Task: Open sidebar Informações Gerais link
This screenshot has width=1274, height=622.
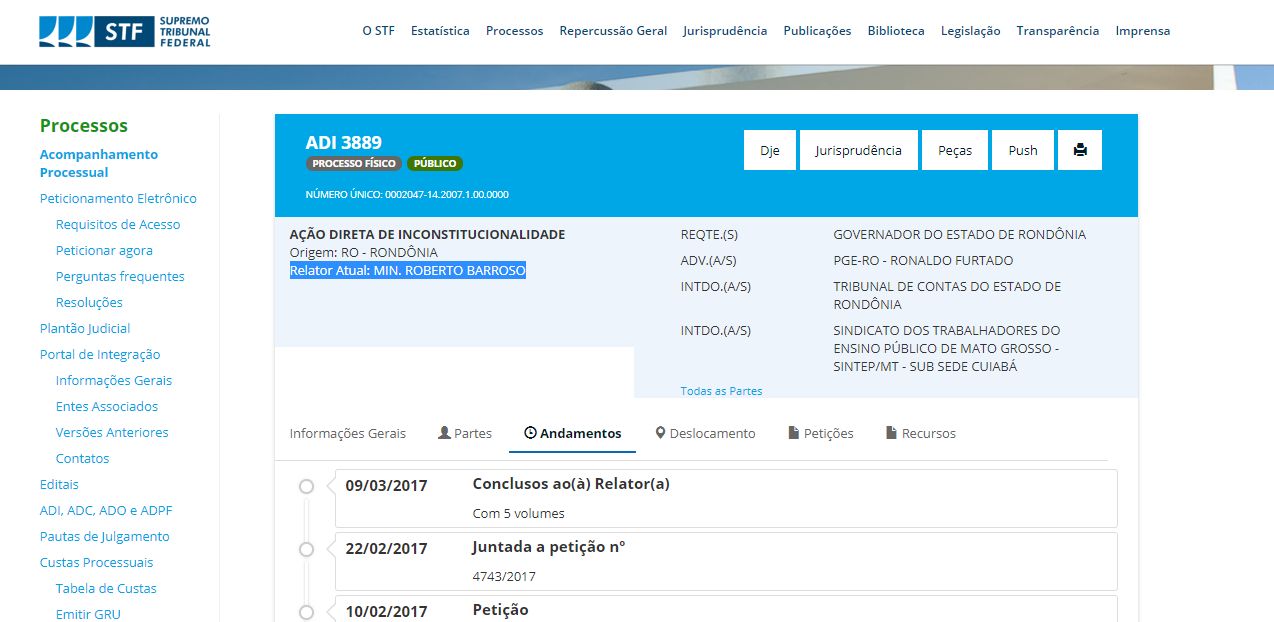Action: (x=114, y=380)
